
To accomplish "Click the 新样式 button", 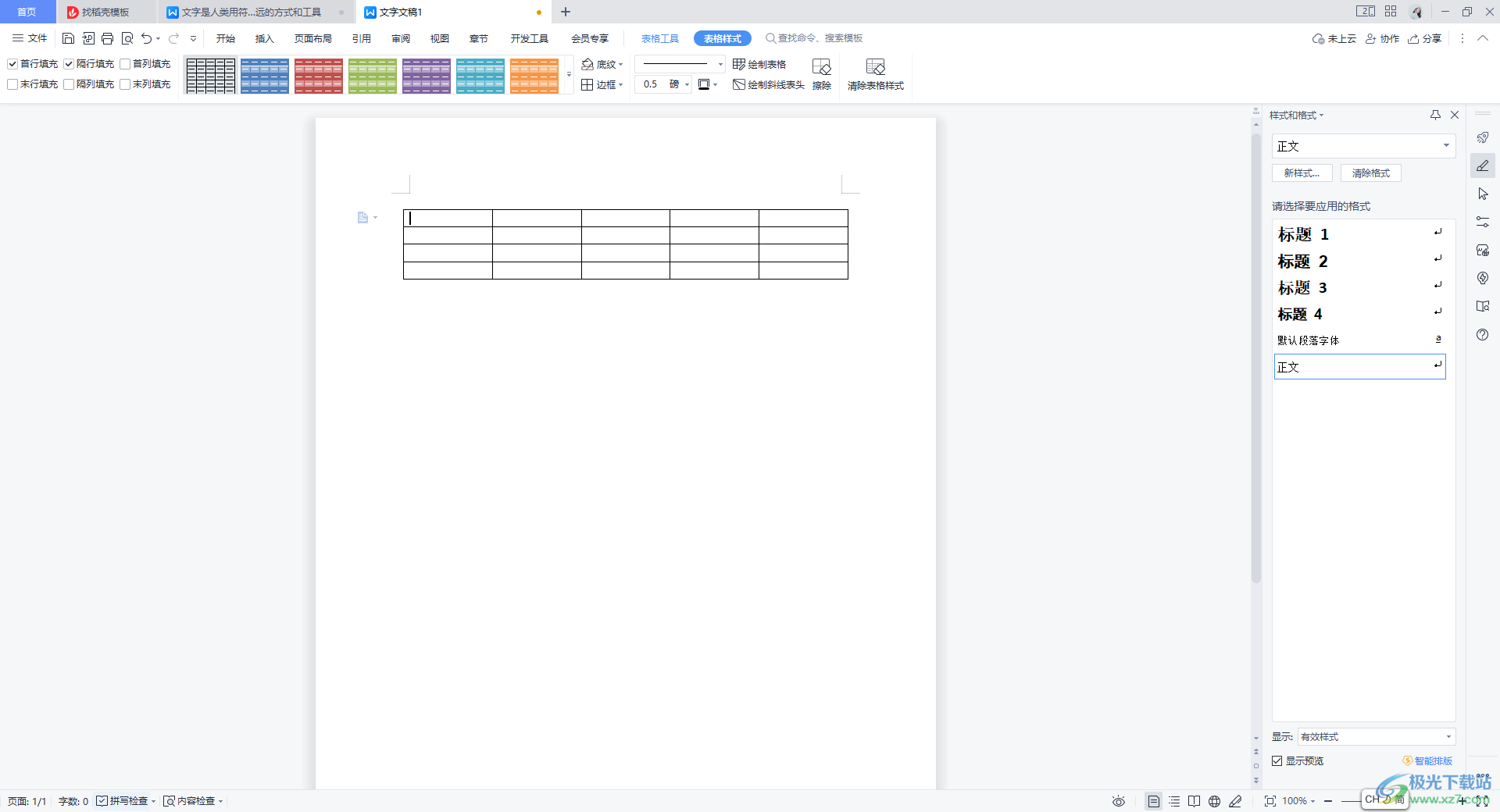I will pos(1302,173).
